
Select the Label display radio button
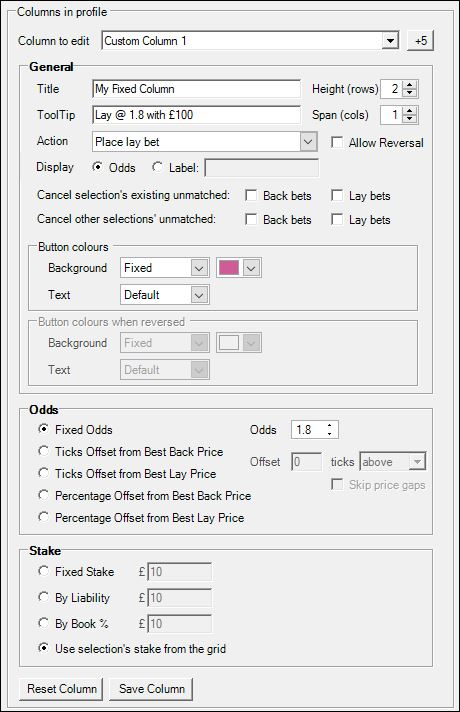(157, 167)
